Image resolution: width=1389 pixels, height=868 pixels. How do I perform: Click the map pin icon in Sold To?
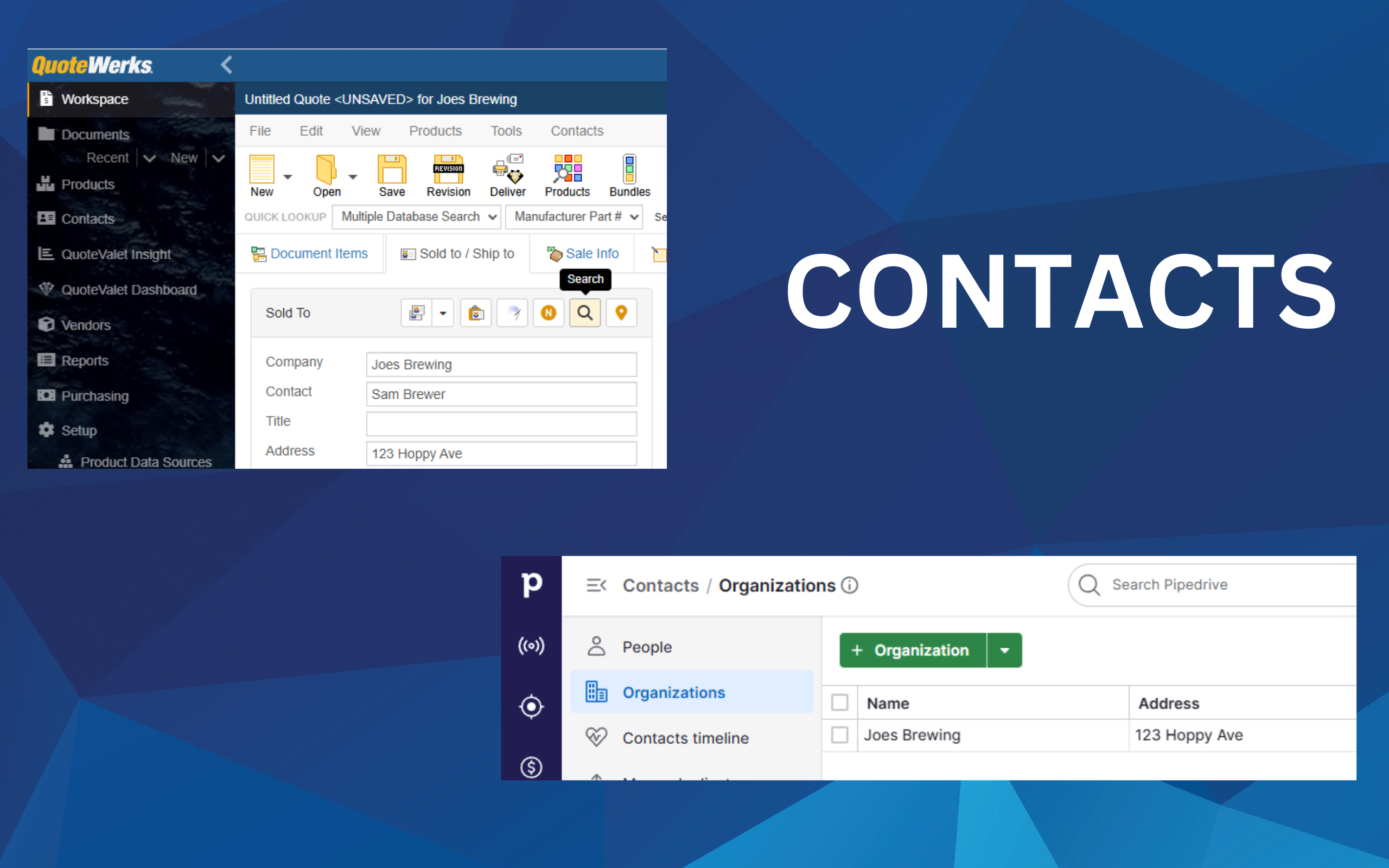(621, 313)
